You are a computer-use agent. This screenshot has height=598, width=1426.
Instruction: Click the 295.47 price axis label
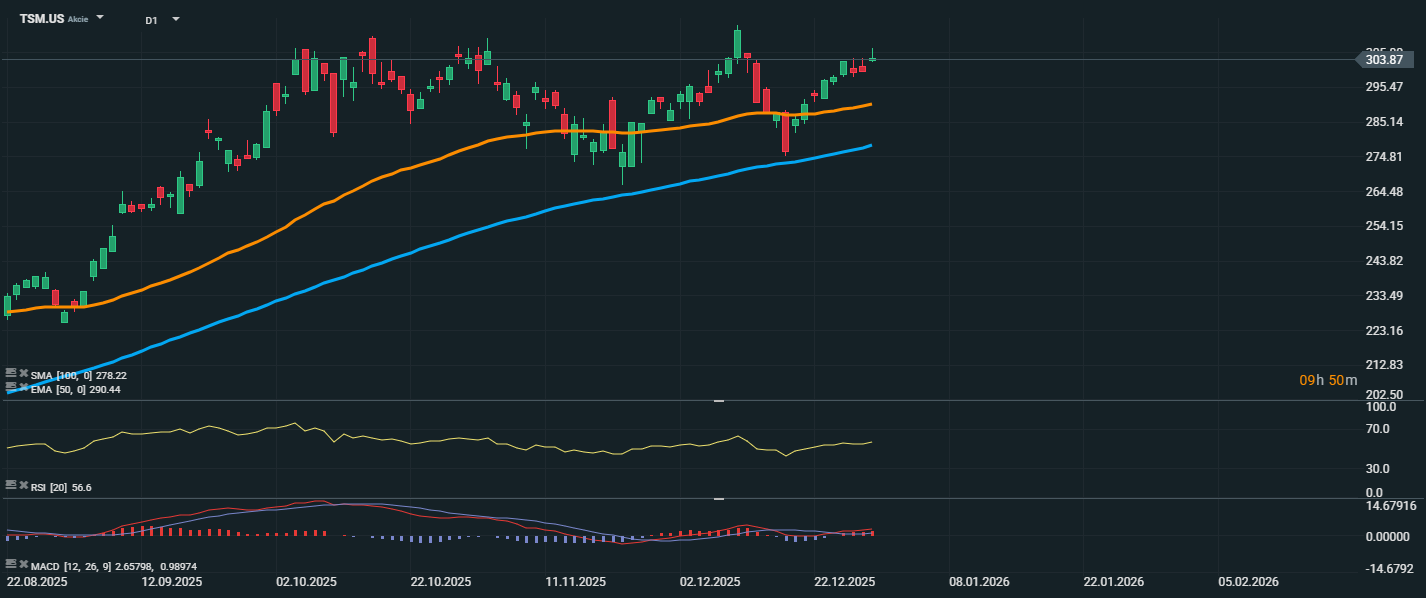[x=1384, y=87]
